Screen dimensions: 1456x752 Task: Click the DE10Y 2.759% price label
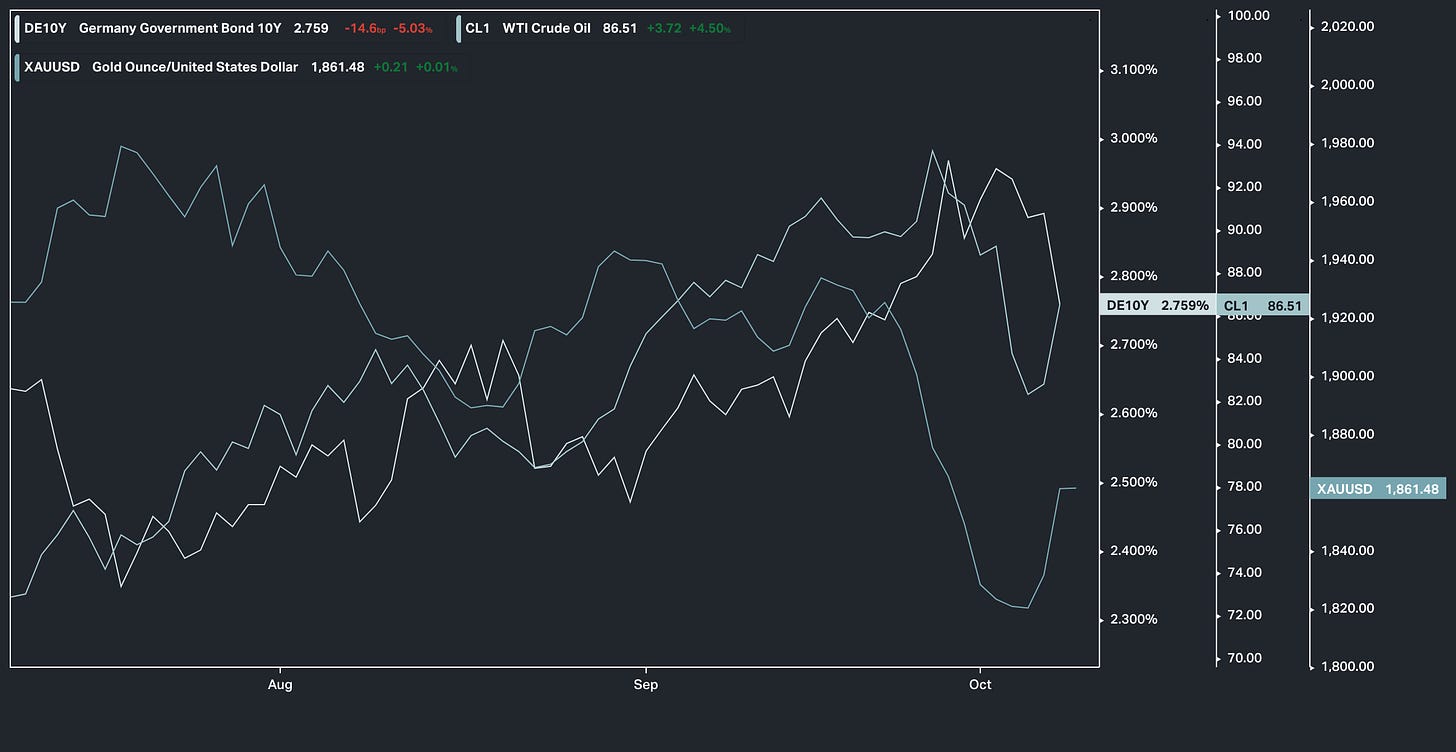(1158, 305)
